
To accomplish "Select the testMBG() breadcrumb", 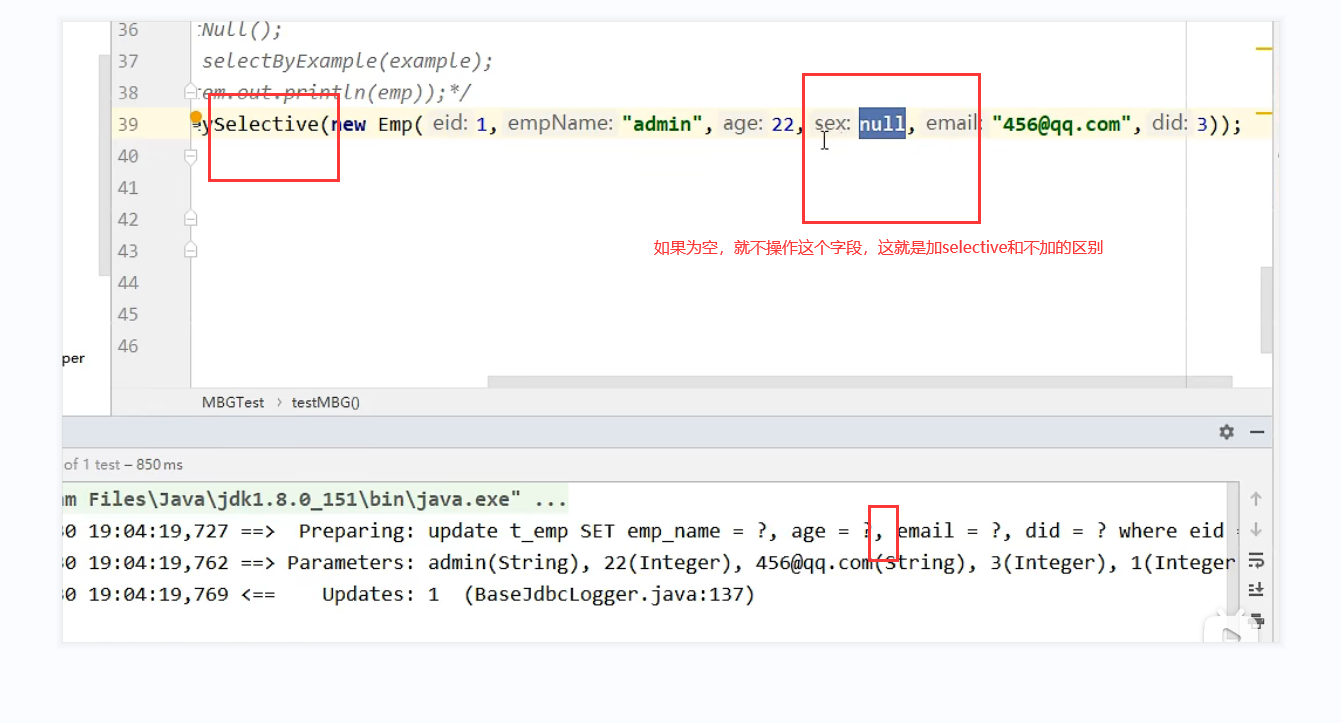I will pos(325,402).
